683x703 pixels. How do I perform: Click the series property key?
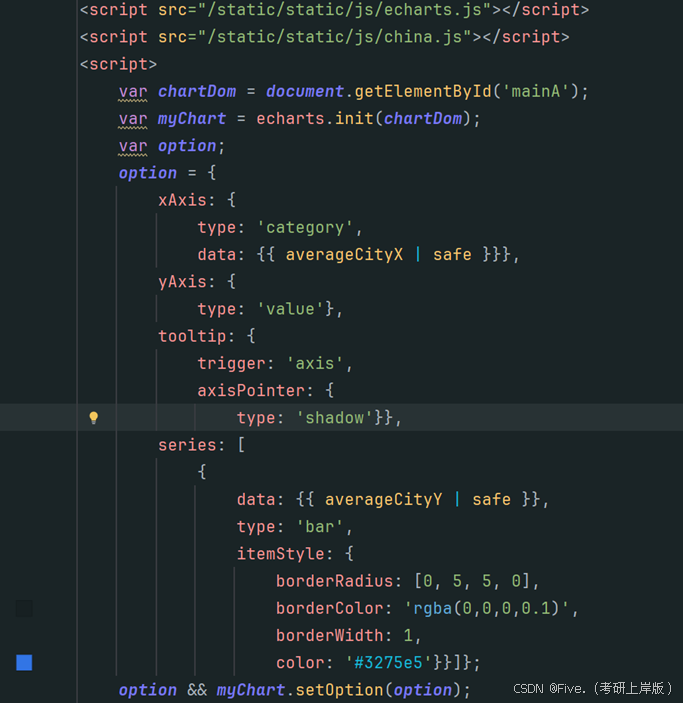(x=187, y=445)
